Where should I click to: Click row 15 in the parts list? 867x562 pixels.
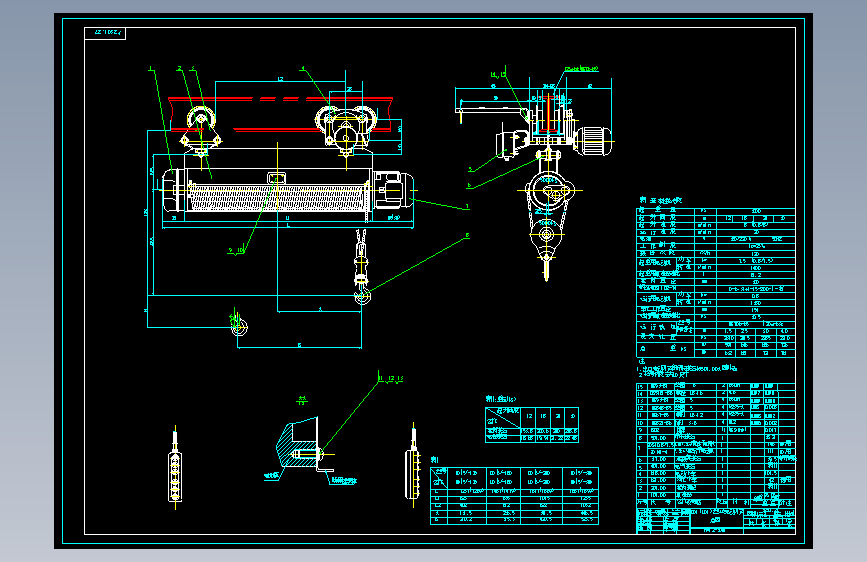pos(716,386)
